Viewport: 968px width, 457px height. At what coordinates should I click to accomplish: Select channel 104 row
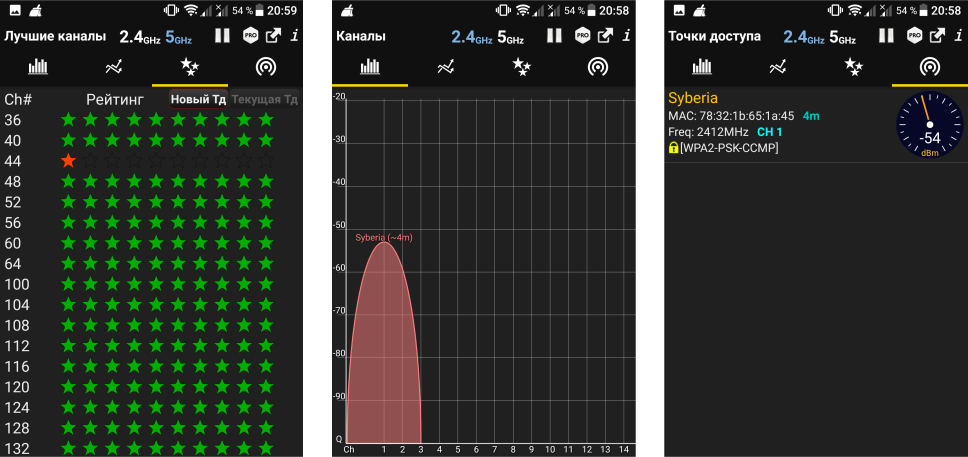pos(151,304)
